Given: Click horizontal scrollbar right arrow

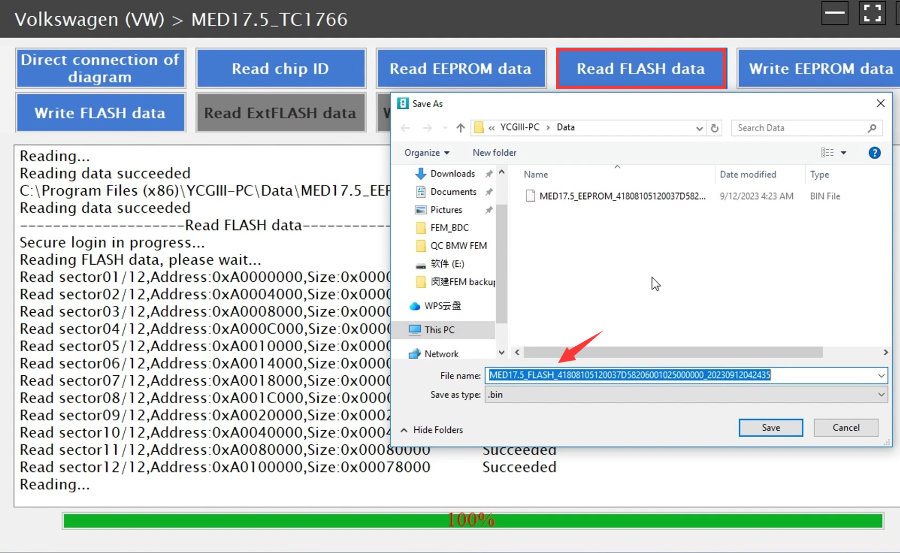Looking at the screenshot, I should click(x=886, y=352).
